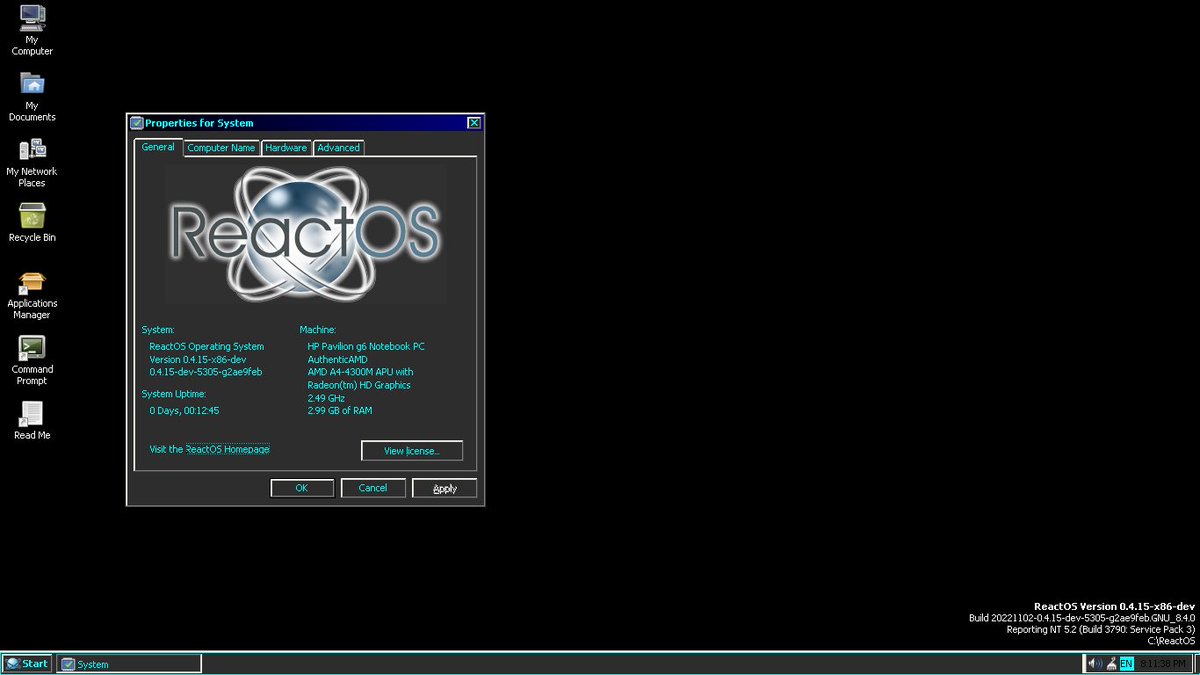Viewport: 1200px width, 675px height.
Task: Open My Computer from the desktop
Action: (31, 22)
